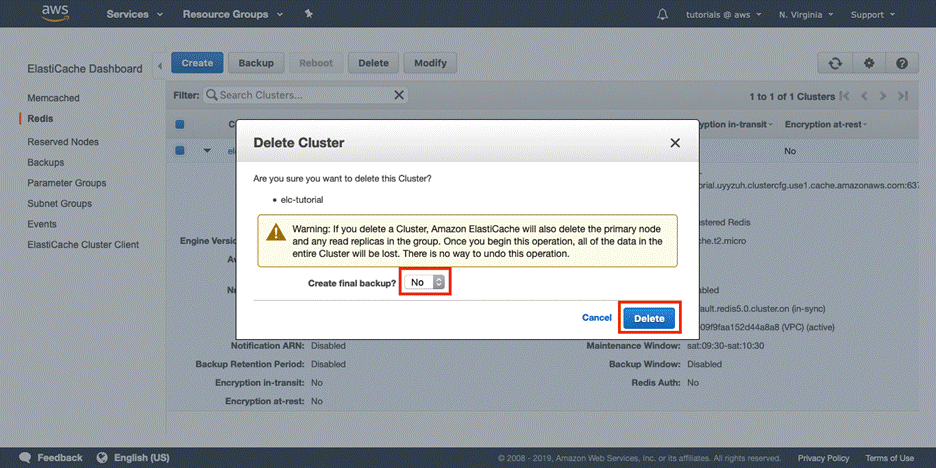Click the help question mark icon
Image resolution: width=936 pixels, height=468 pixels.
coord(902,63)
